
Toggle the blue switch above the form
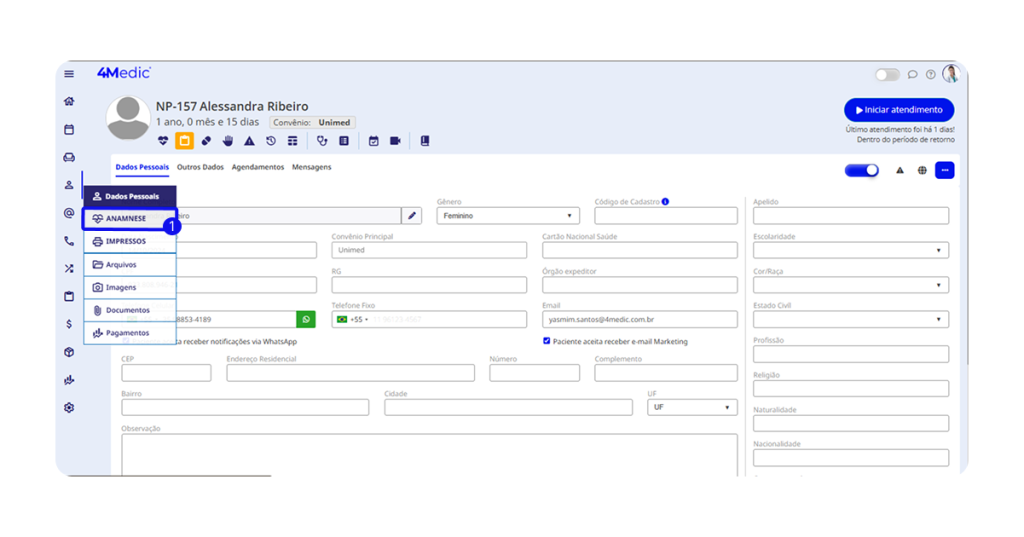coord(861,171)
